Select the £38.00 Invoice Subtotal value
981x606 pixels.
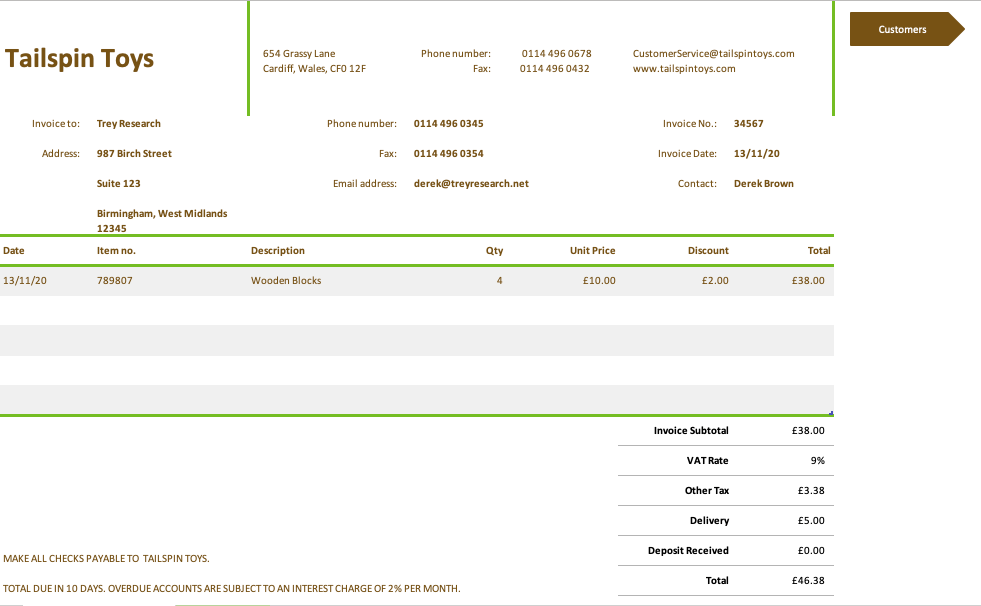pyautogui.click(x=808, y=431)
